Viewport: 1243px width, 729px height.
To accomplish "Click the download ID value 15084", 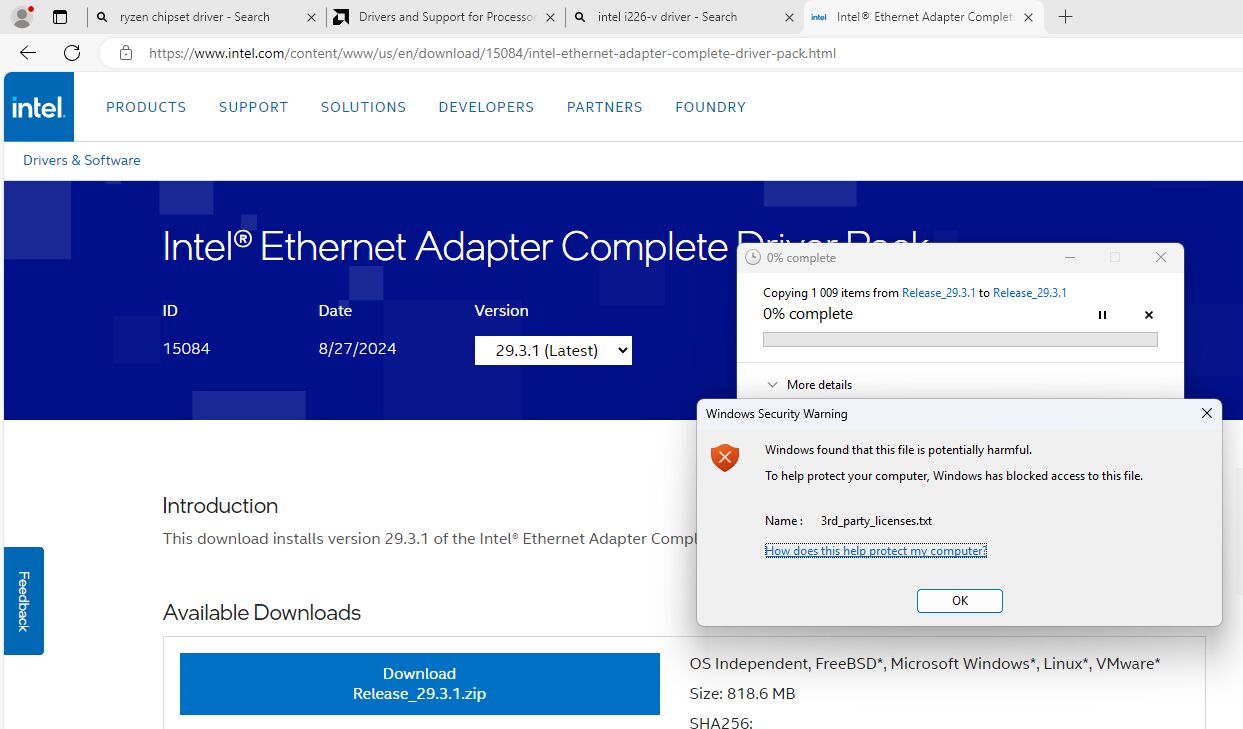I will pos(186,349).
